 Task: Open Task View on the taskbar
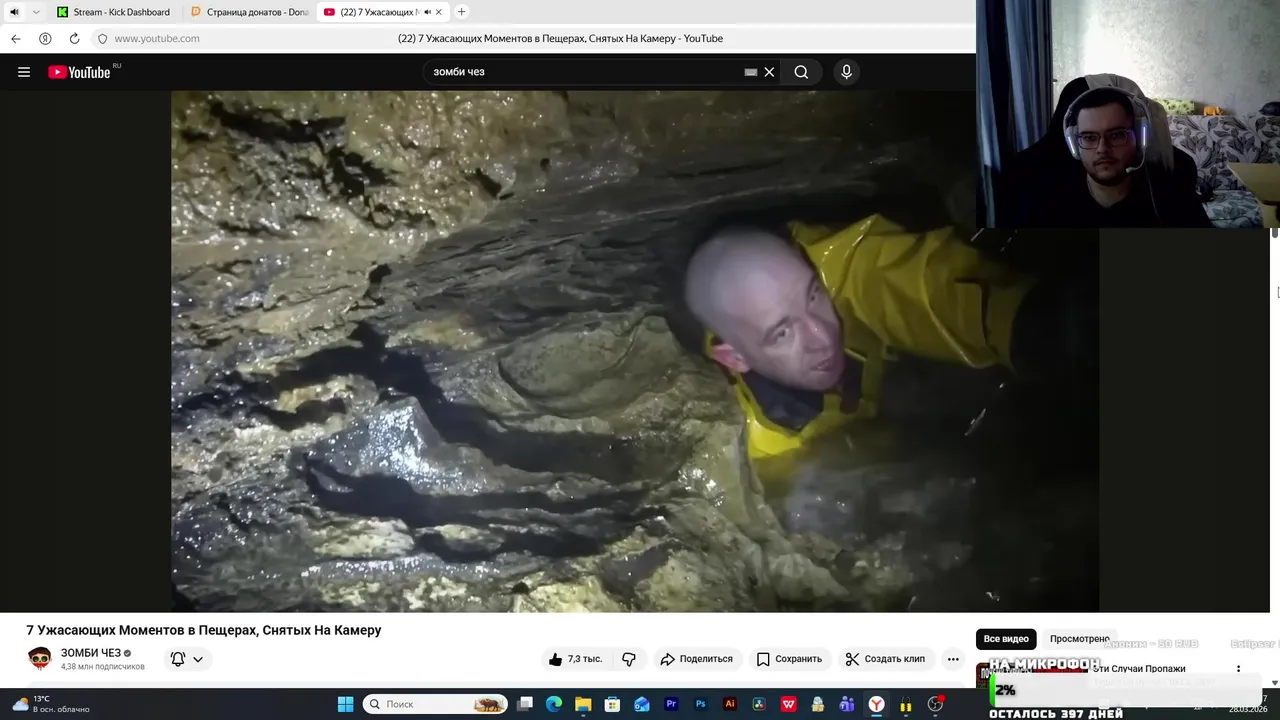pos(525,704)
